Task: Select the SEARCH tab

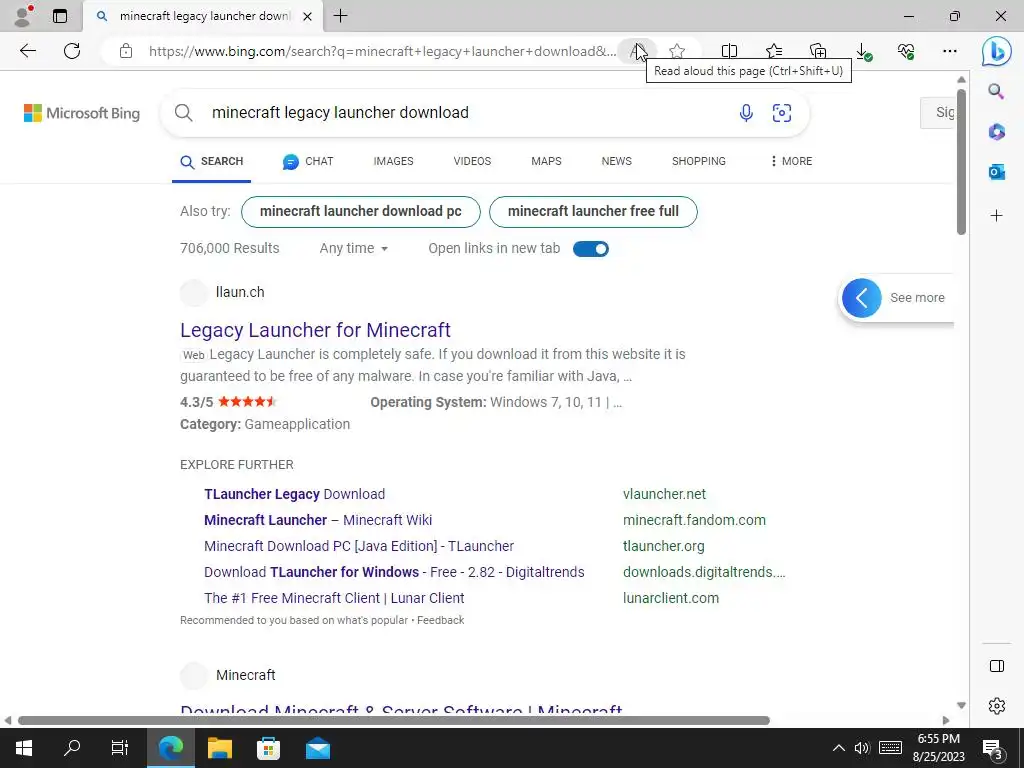Action: pos(212,161)
